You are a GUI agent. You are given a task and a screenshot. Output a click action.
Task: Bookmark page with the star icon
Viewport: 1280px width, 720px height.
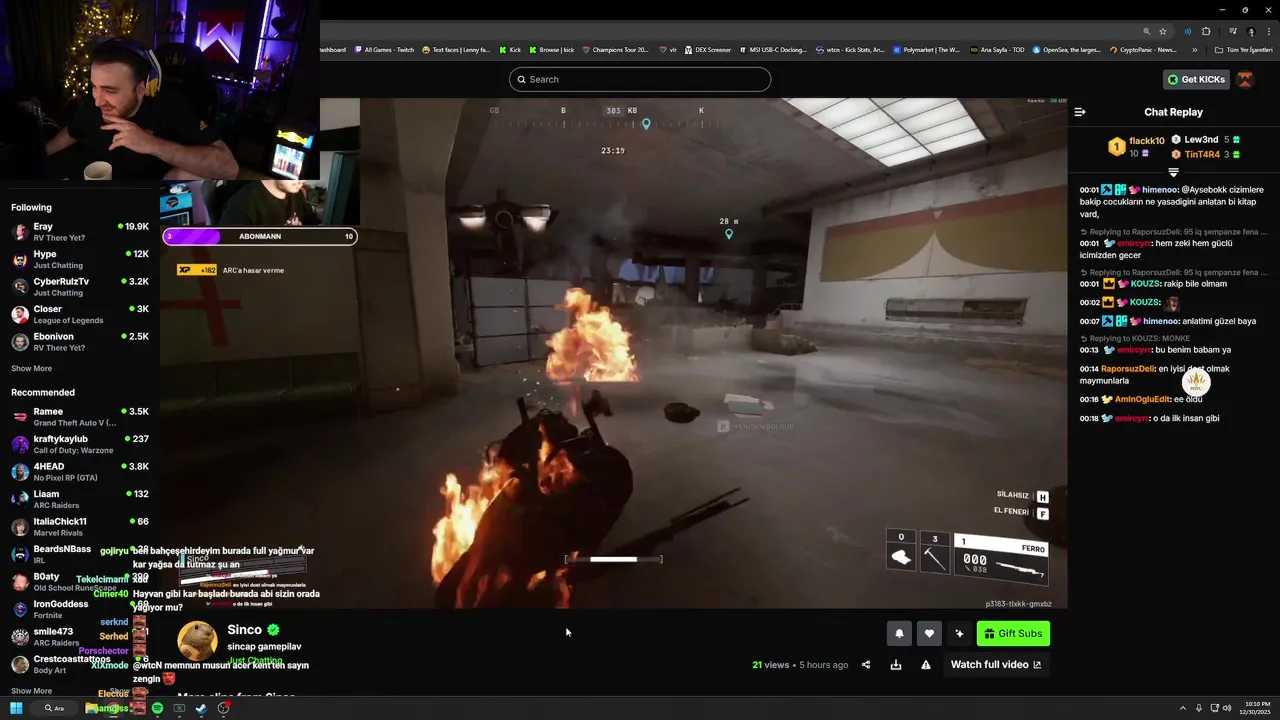click(x=1163, y=31)
